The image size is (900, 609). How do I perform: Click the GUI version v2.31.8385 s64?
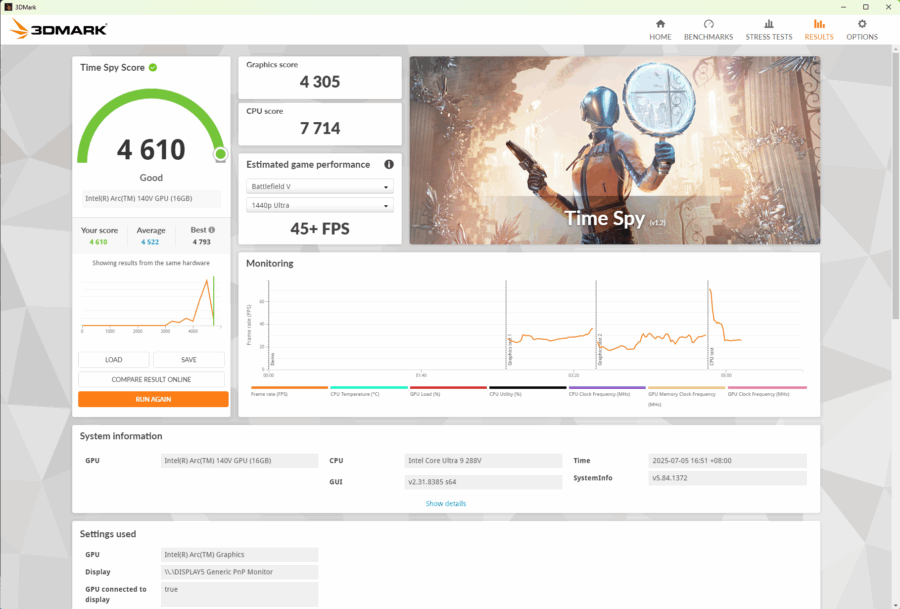tap(483, 482)
